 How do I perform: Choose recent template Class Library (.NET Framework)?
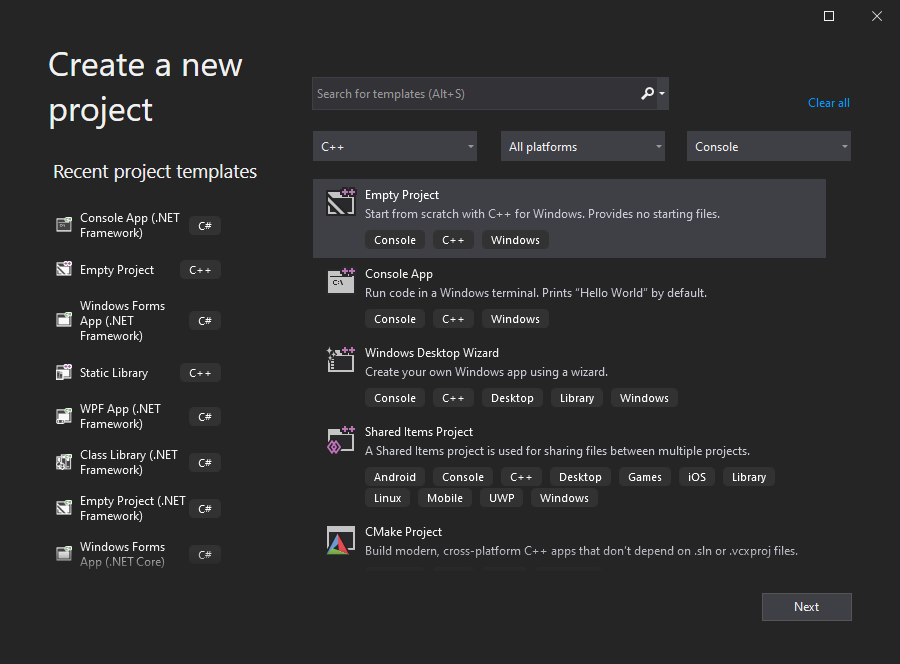tap(129, 462)
